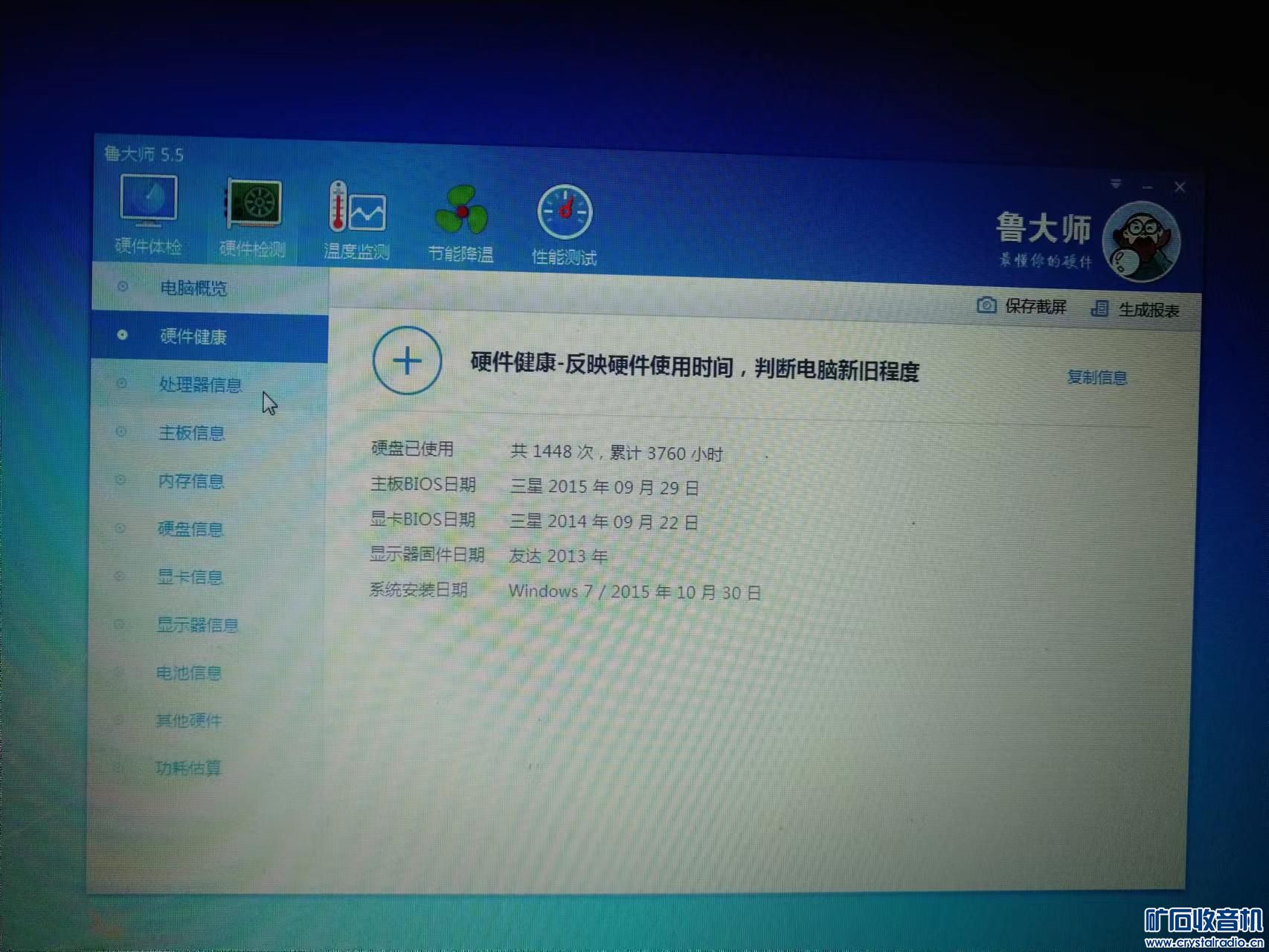Open the 硬件体检 hardware checkup icon
This screenshot has width=1269, height=952.
[x=149, y=201]
